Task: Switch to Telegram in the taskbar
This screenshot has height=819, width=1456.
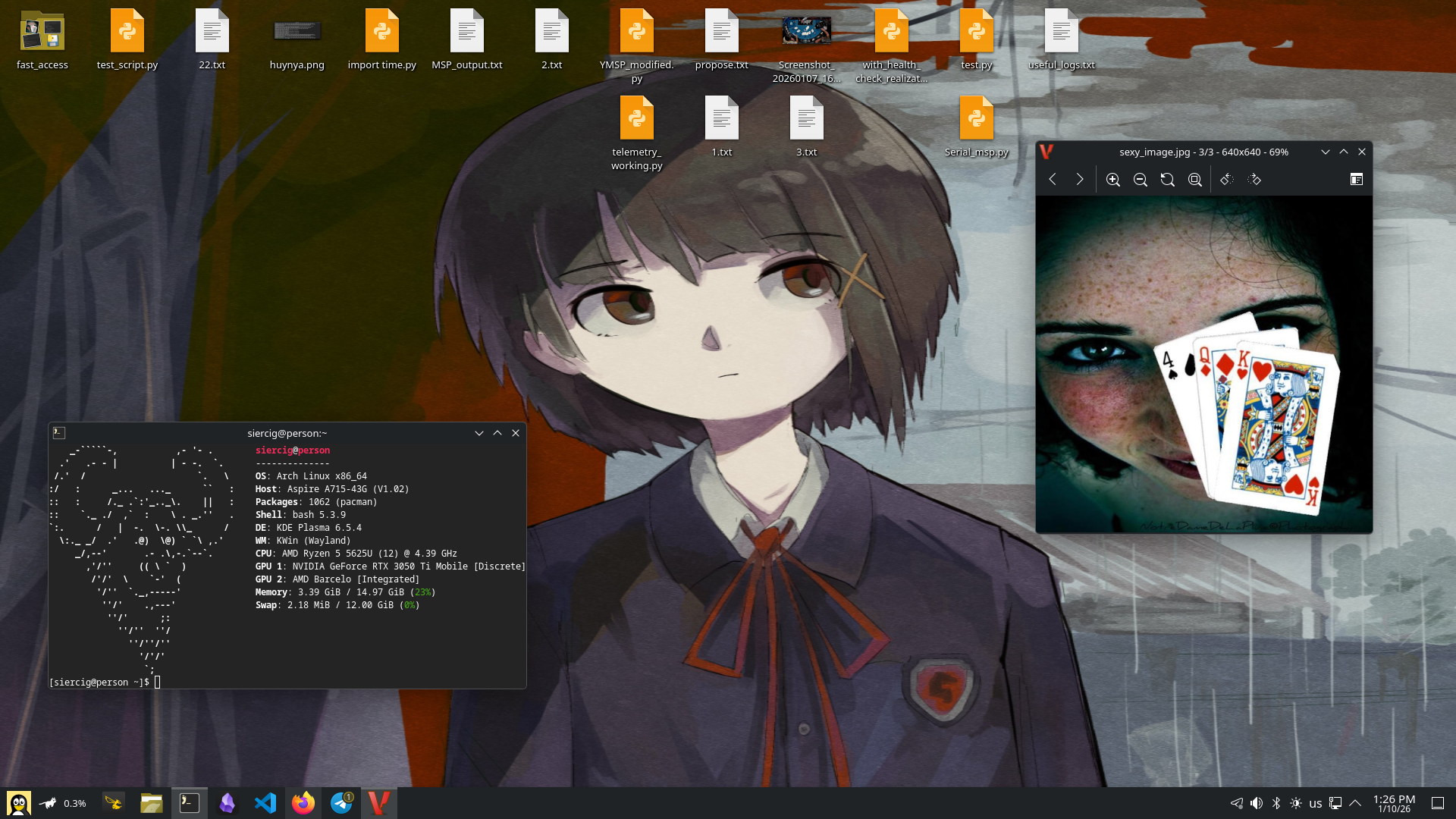Action: (341, 803)
